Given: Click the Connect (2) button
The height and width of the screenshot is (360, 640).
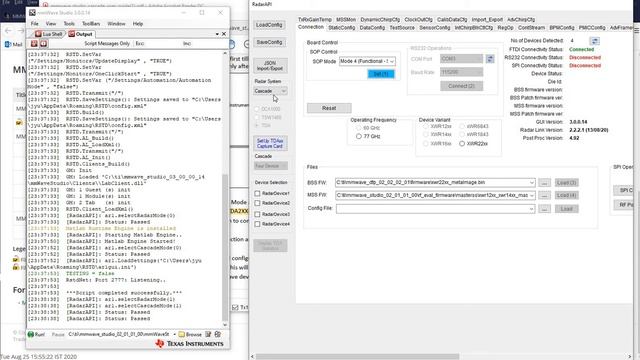Looking at the screenshot, I should [x=461, y=86].
